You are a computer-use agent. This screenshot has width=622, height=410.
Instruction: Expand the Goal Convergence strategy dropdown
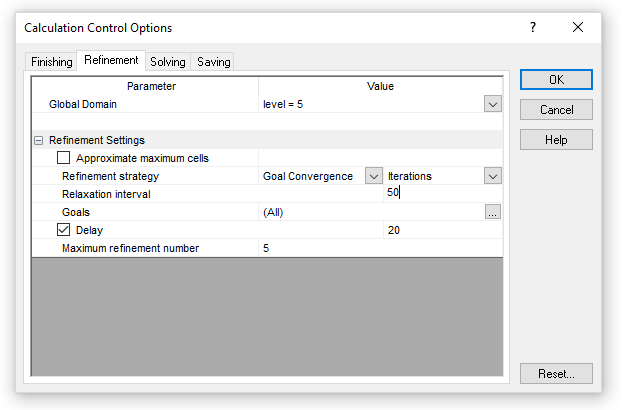pyautogui.click(x=373, y=176)
